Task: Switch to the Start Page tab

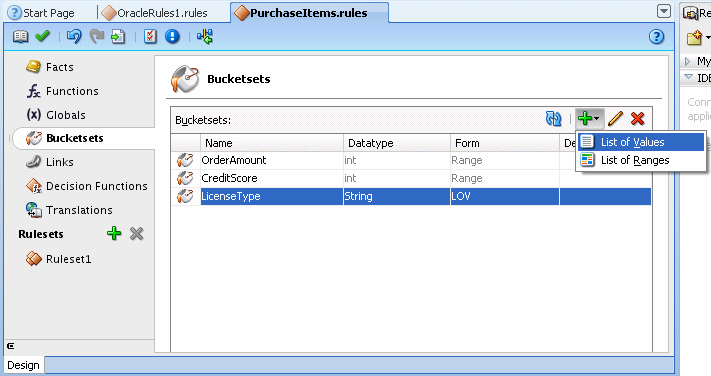Action: pyautogui.click(x=42, y=13)
